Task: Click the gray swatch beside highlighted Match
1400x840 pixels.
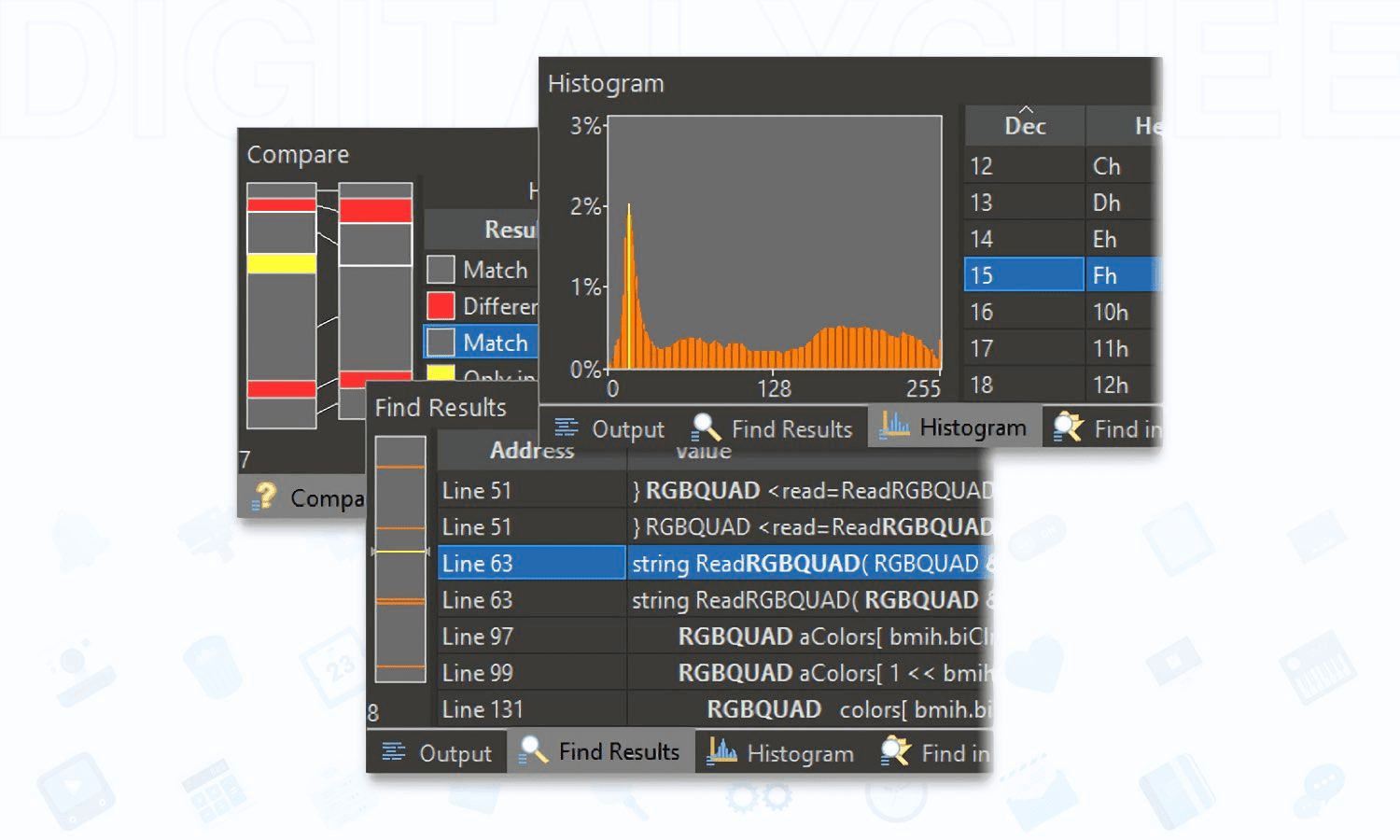Action: click(x=441, y=343)
